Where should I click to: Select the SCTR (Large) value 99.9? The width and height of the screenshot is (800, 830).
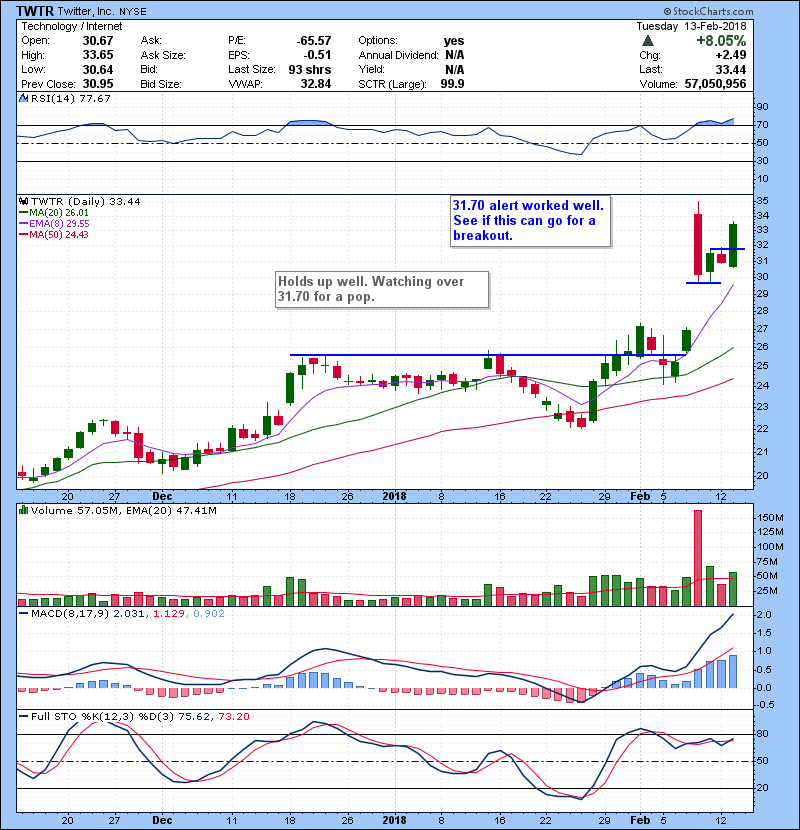point(453,84)
